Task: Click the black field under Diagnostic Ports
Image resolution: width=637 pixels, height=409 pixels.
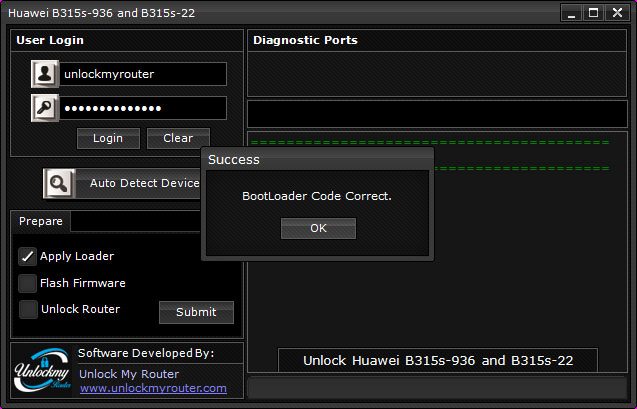Action: [437, 114]
